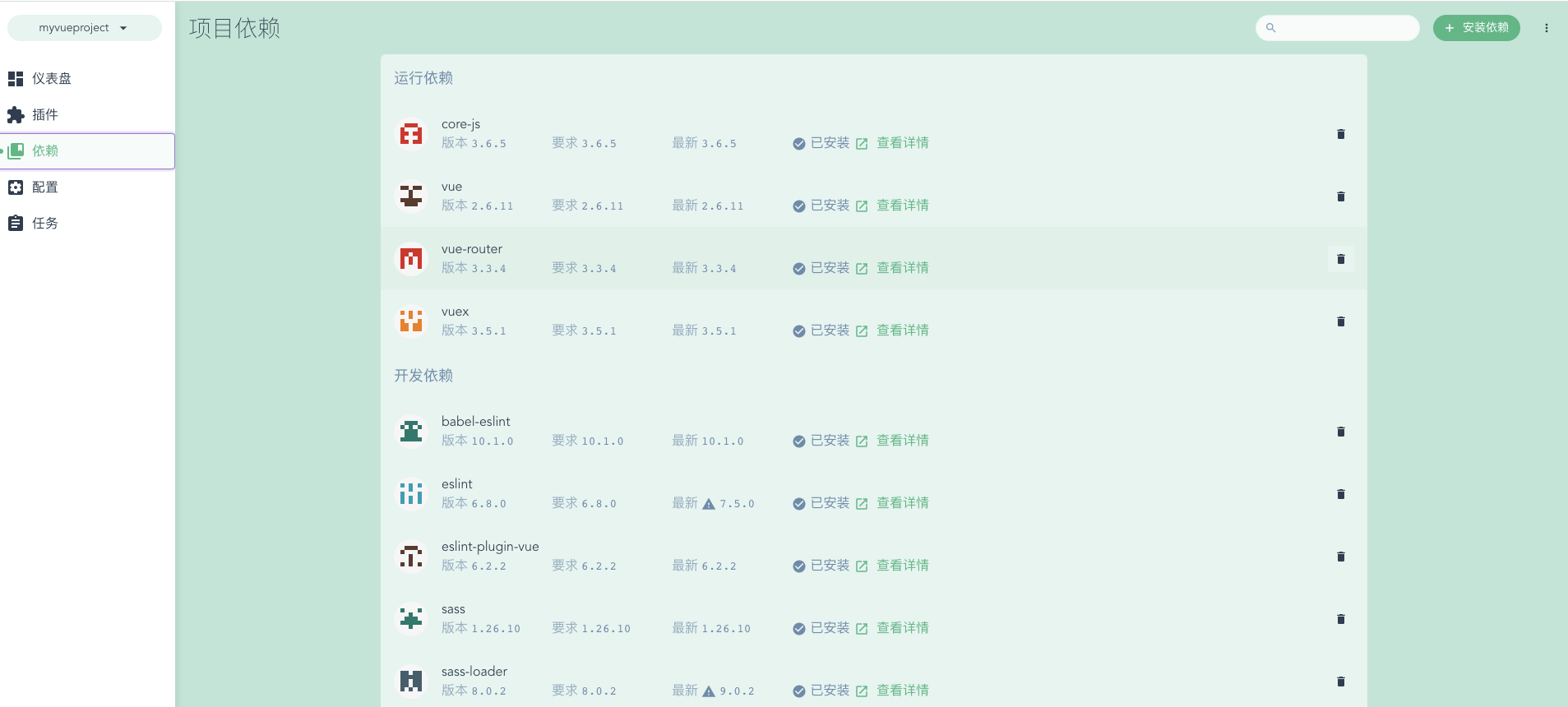Screen dimensions: 1568x707
Task: Open the 任务 tasks page
Action: pyautogui.click(x=87, y=224)
